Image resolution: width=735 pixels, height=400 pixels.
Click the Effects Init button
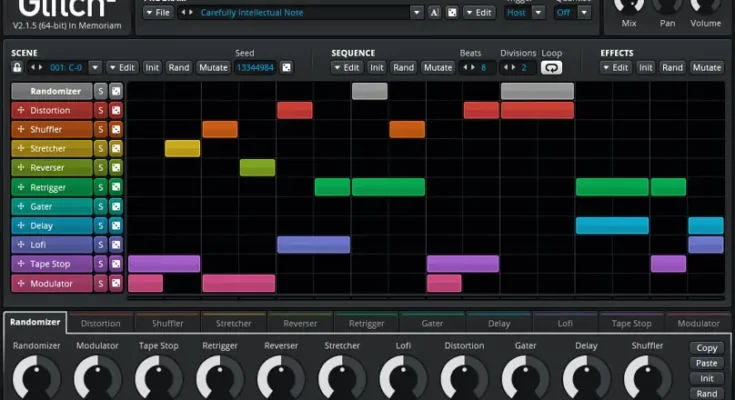pos(645,68)
